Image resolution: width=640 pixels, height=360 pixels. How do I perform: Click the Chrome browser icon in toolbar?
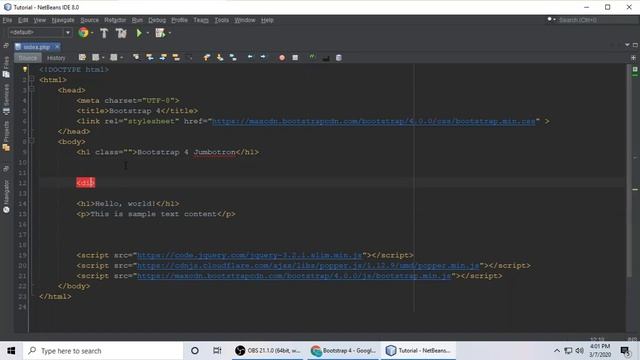point(83,33)
